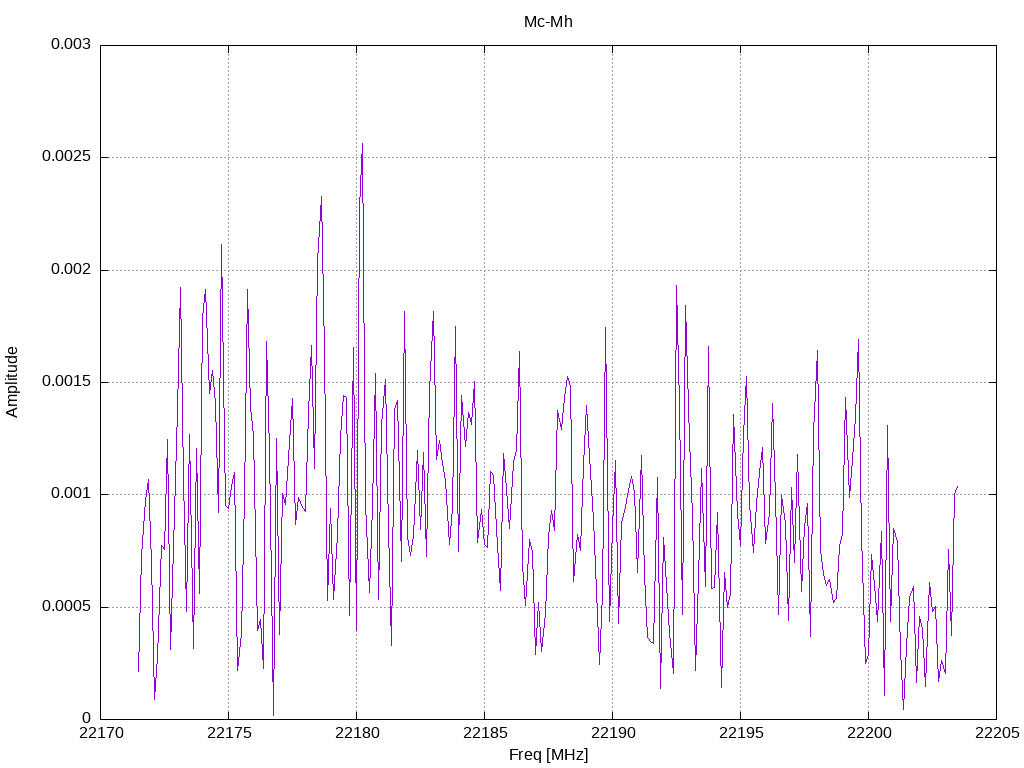The image size is (1024, 768).
Task: Click the 0.0015 y-axis tick label
Action: pyautogui.click(x=66, y=382)
